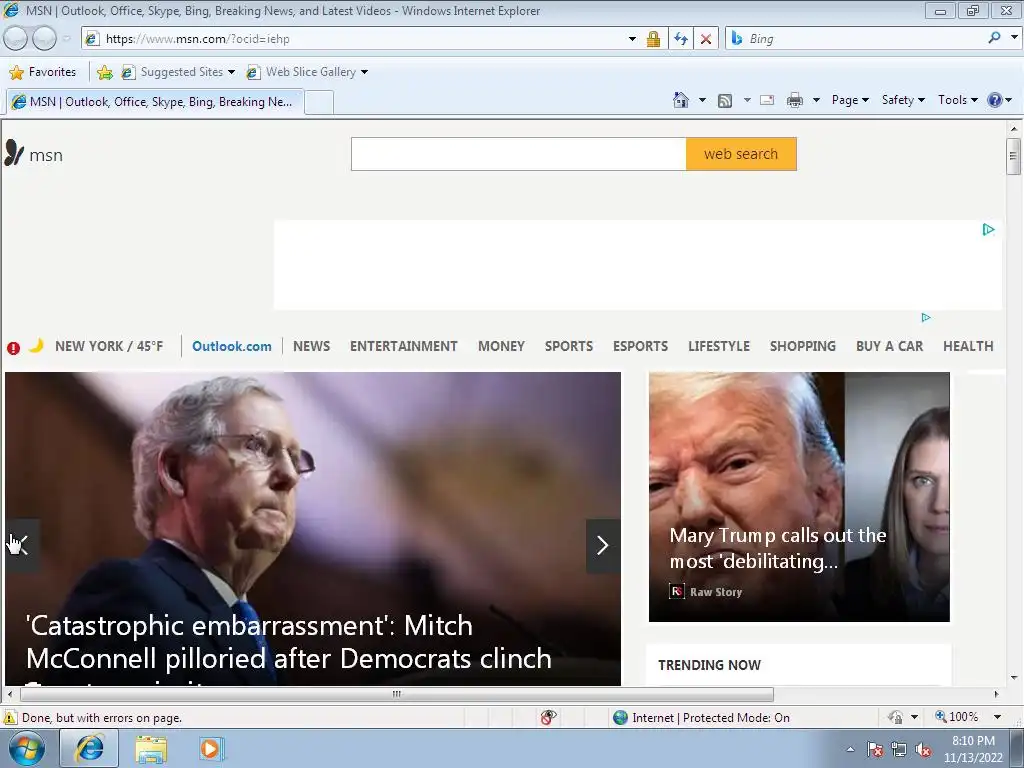Click the Internet zone globe icon
Image resolution: width=1024 pixels, height=768 pixels.
620,718
